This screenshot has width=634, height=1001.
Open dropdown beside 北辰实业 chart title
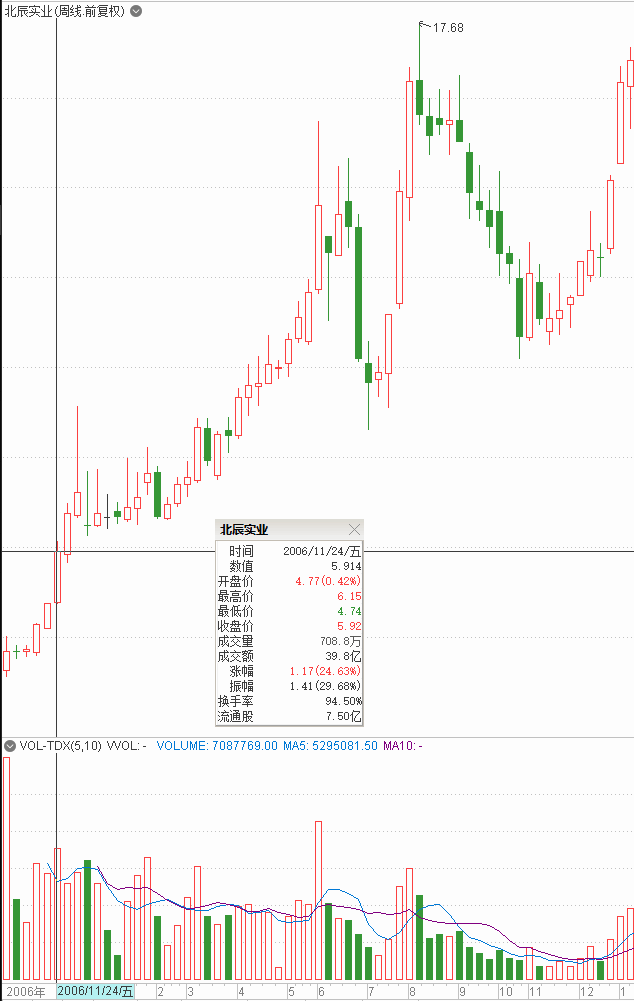[x=136, y=11]
